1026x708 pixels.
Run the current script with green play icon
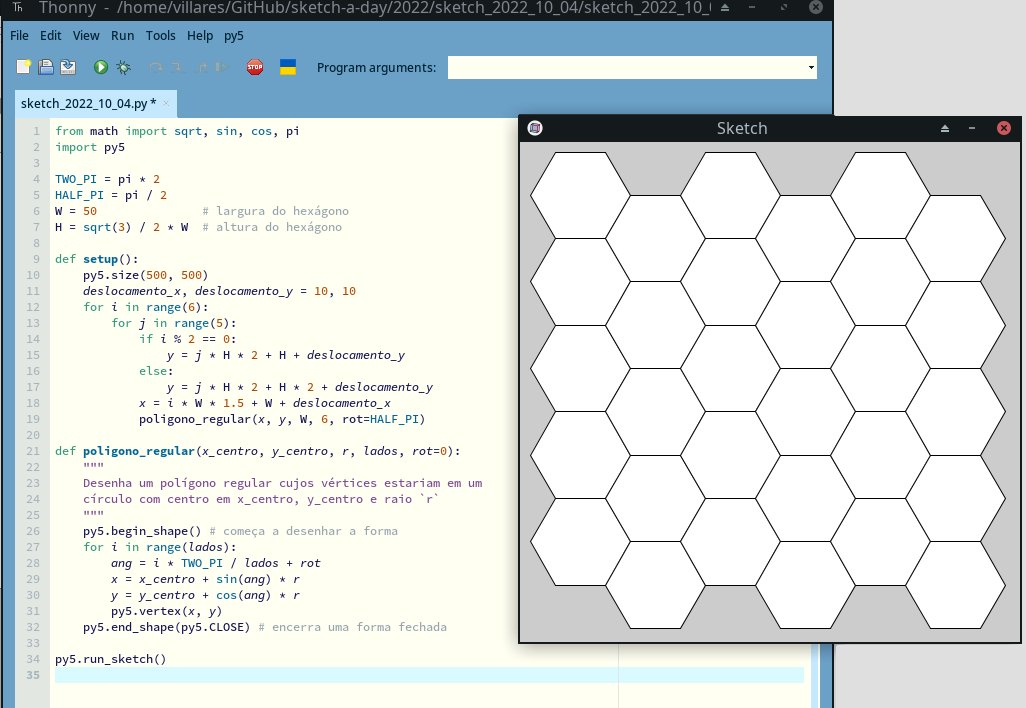click(x=101, y=67)
